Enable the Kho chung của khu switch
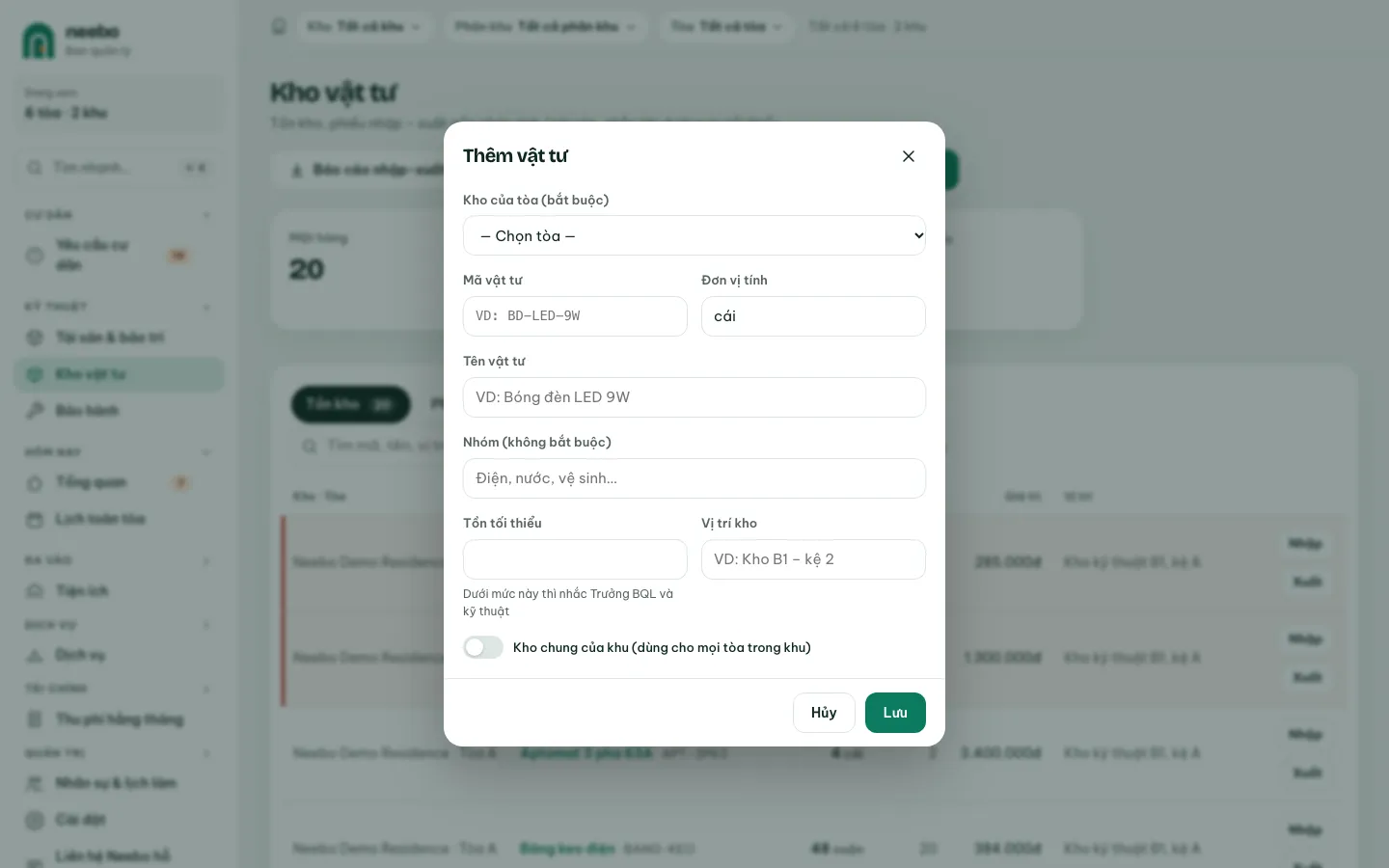The width and height of the screenshot is (1389, 868). pyautogui.click(x=483, y=647)
